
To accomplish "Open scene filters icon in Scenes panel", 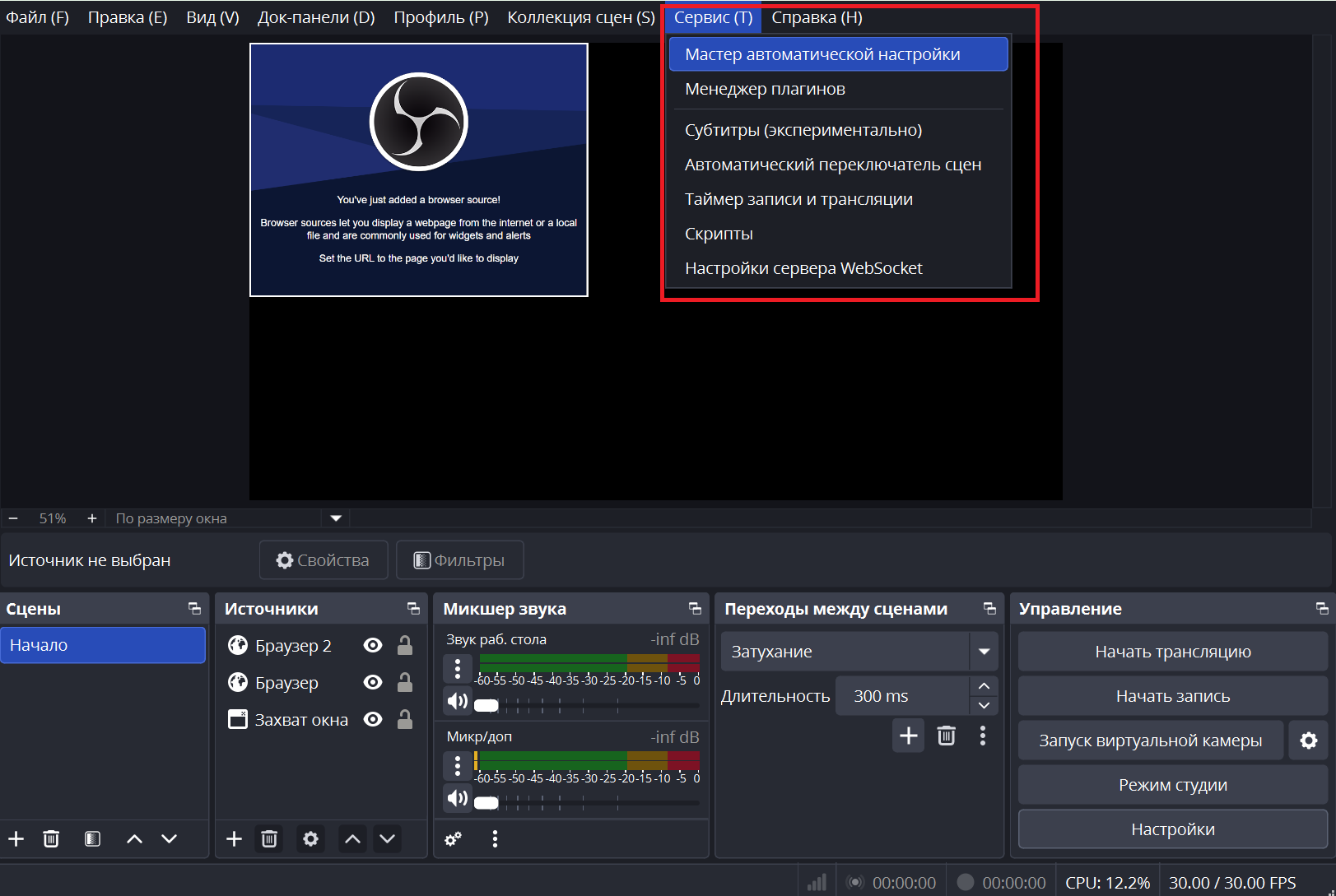I will coord(92,838).
